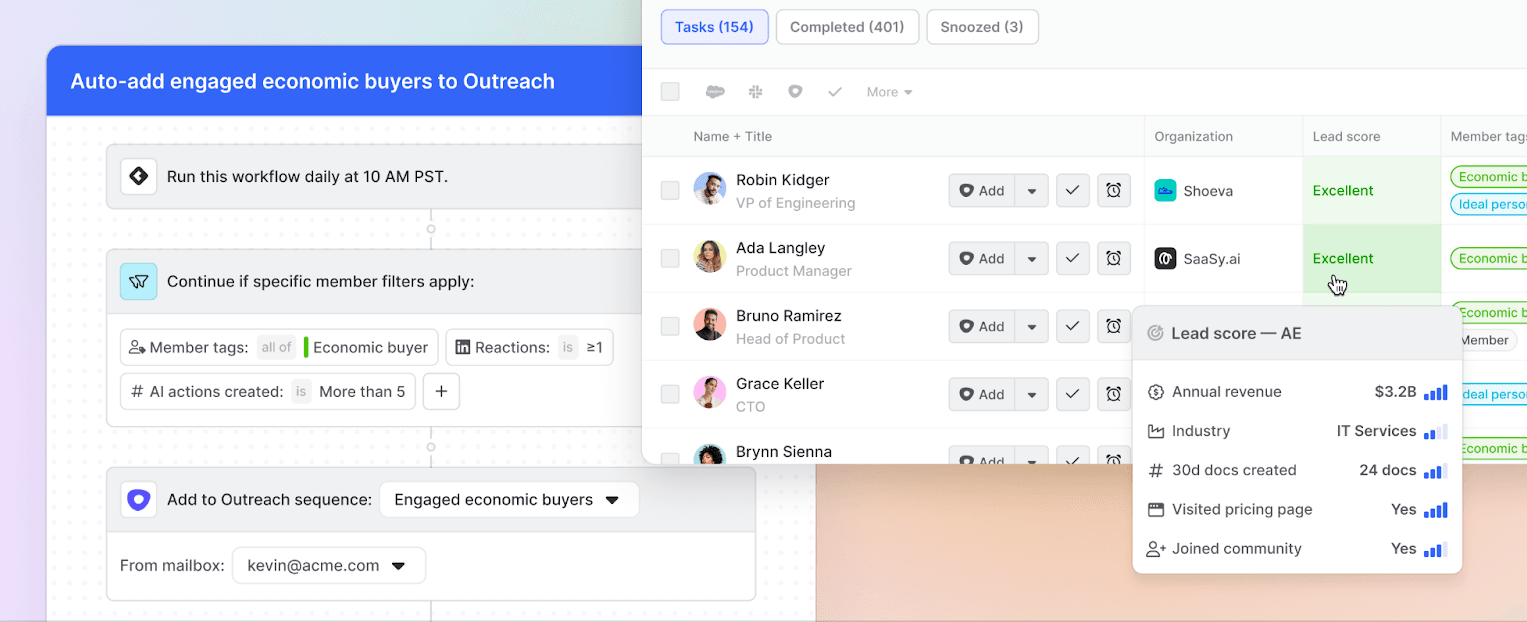
Task: Open the Snoozed (3) tab
Action: (982, 27)
